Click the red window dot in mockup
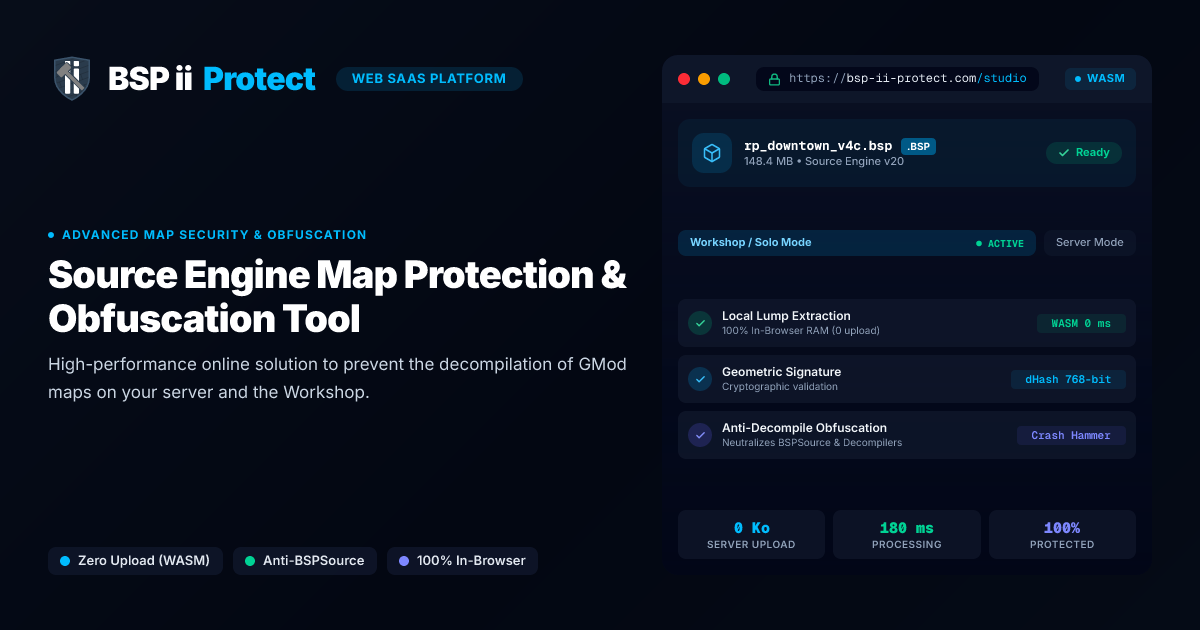1200x630 pixels. coord(684,79)
